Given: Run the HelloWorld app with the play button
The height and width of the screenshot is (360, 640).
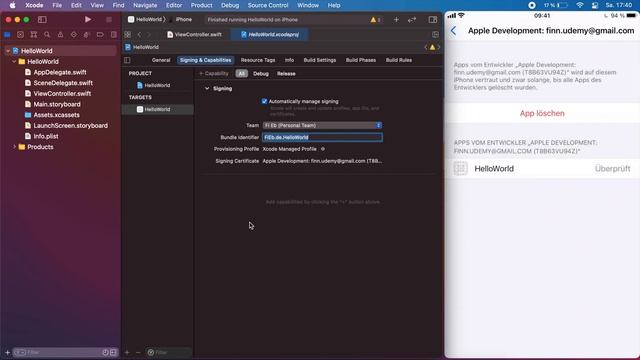Looking at the screenshot, I should (x=88, y=20).
